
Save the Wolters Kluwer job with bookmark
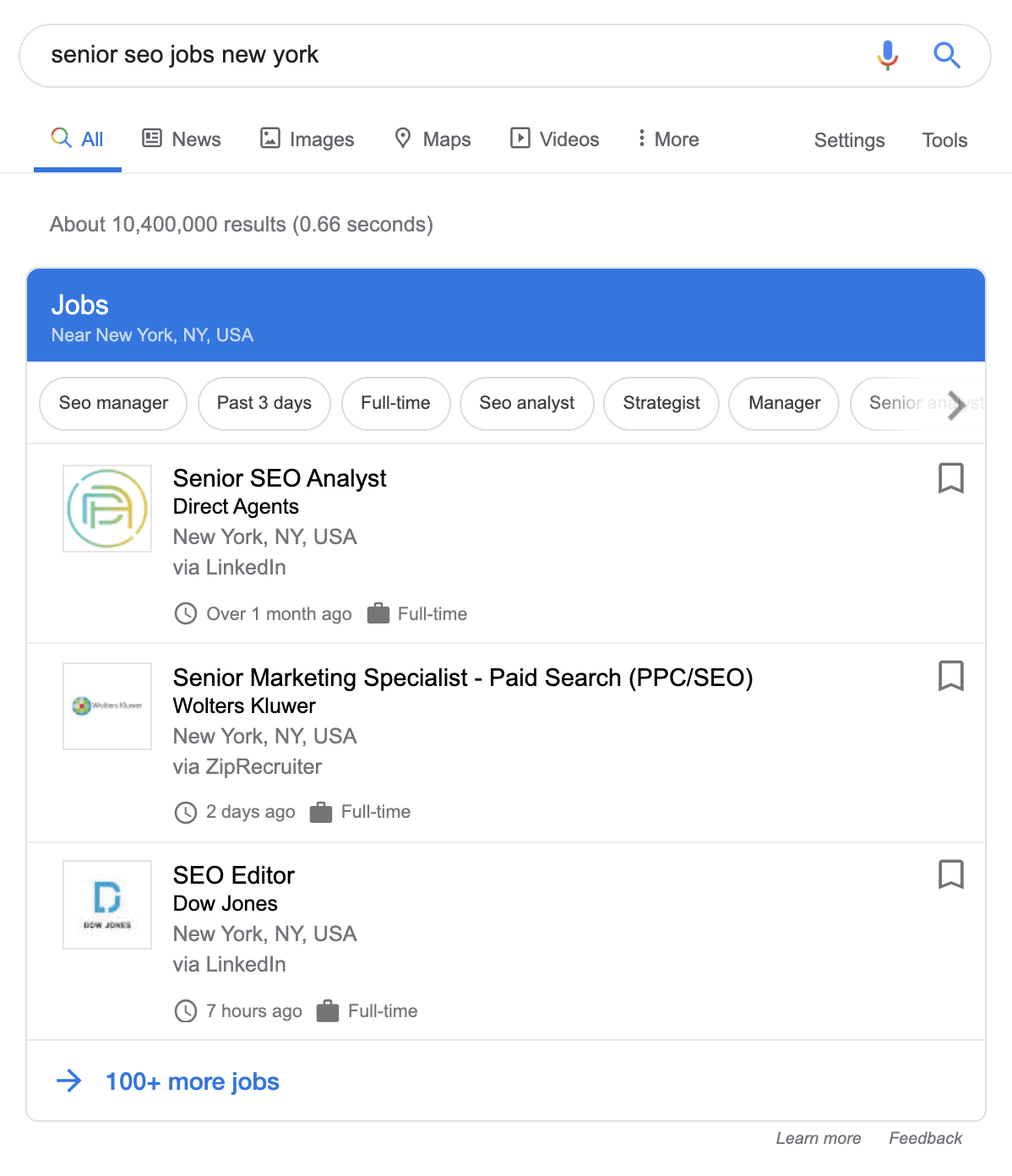pos(950,676)
